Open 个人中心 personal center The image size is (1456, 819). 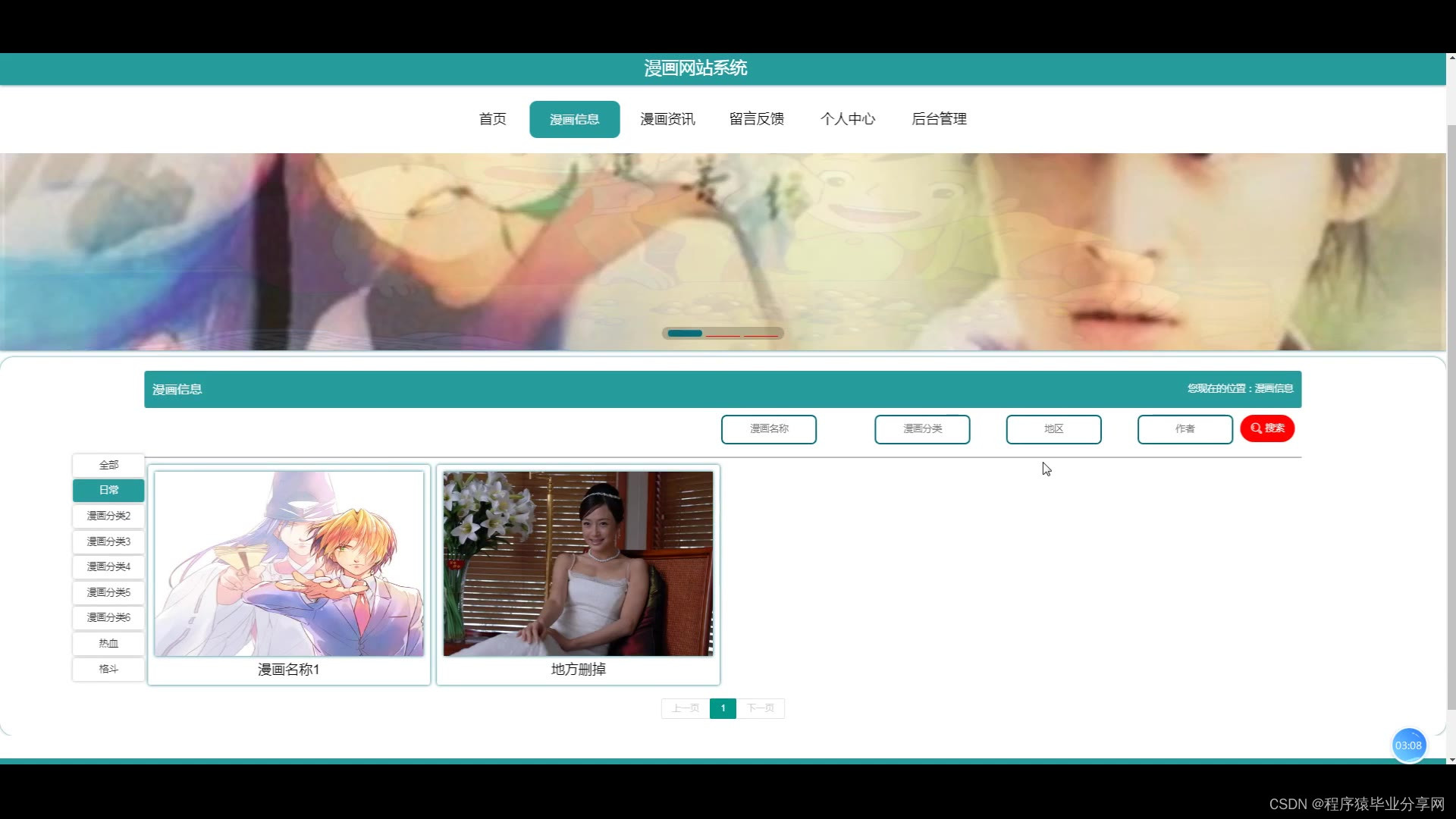point(847,119)
